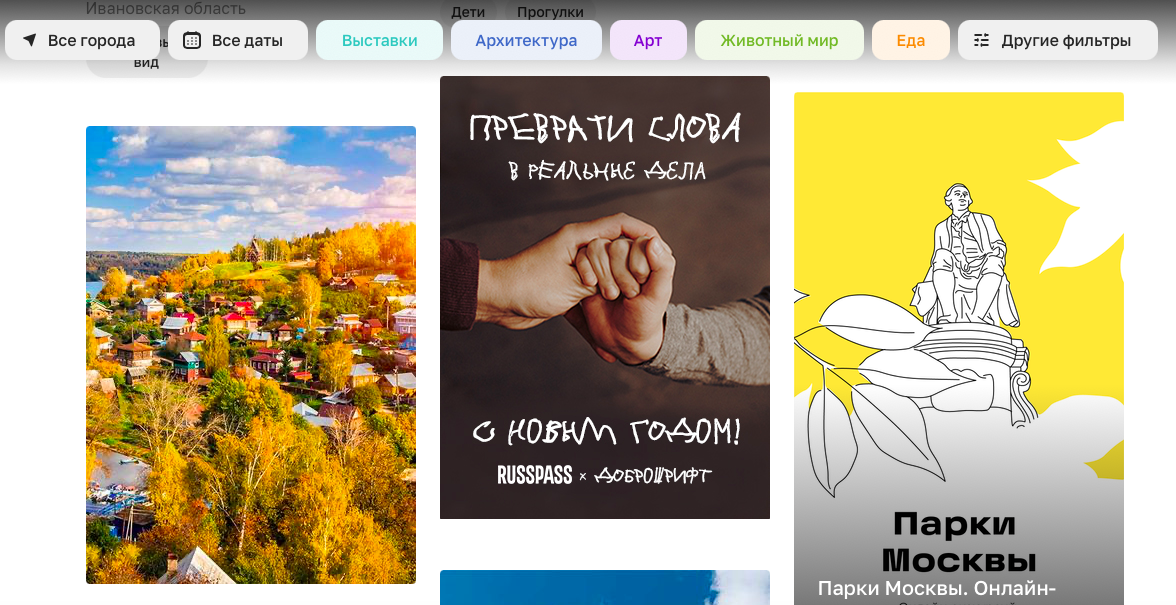The height and width of the screenshot is (605, 1176).
Task: Open the Парки Москвы yellow card
Action: [x=958, y=349]
